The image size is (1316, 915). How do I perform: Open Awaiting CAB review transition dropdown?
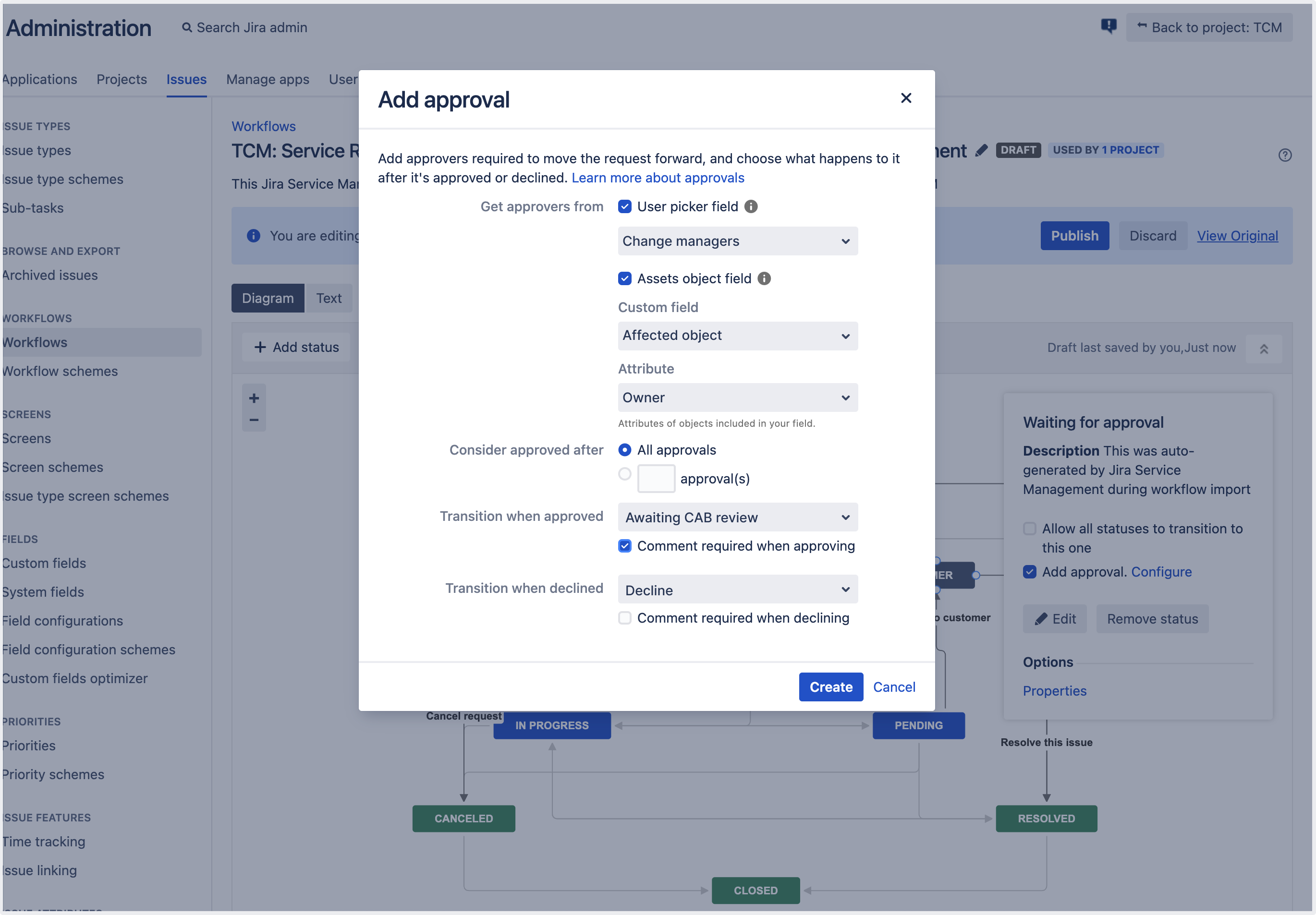(738, 518)
